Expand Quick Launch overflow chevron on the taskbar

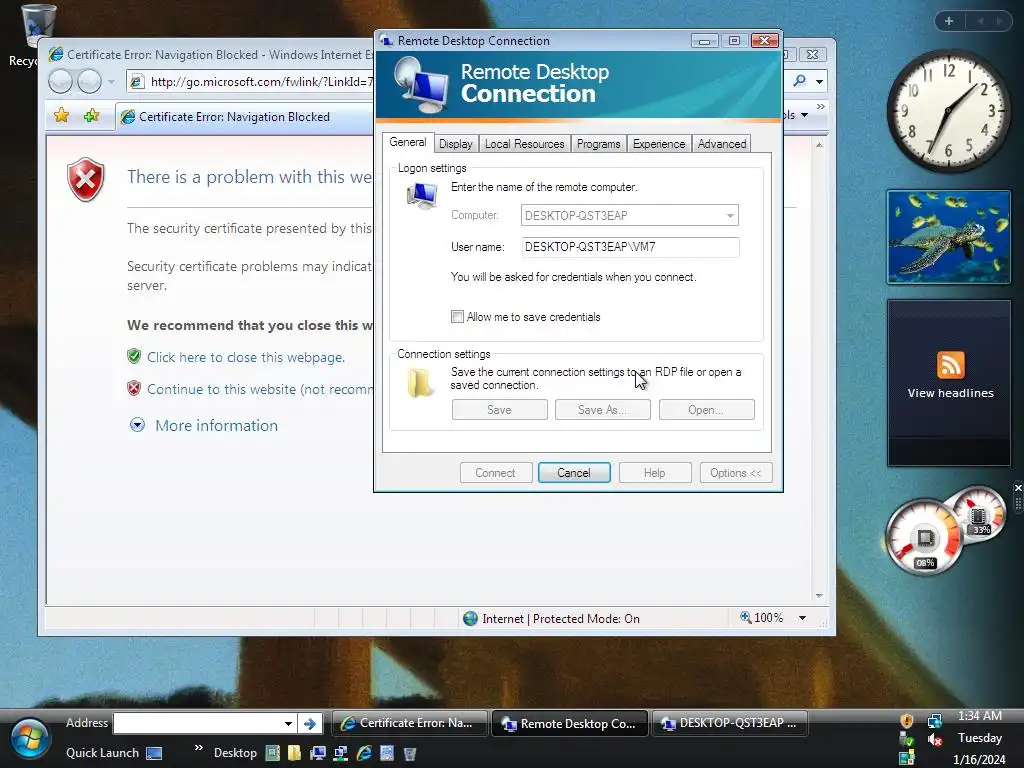coord(199,747)
